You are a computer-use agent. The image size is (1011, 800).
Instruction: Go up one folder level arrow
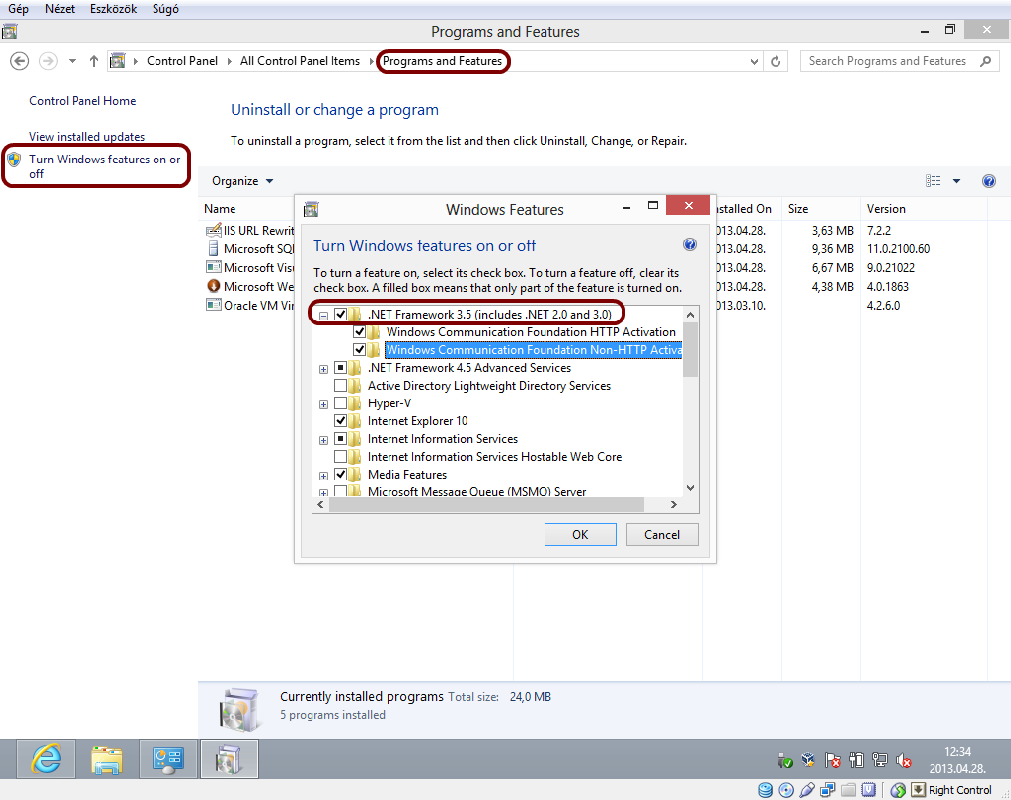(94, 61)
